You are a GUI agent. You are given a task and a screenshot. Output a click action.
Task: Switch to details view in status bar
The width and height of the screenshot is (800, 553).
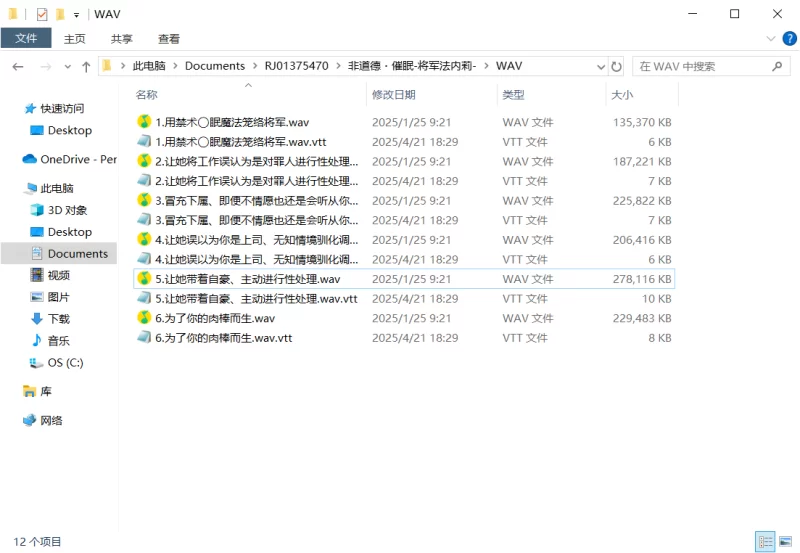765,541
